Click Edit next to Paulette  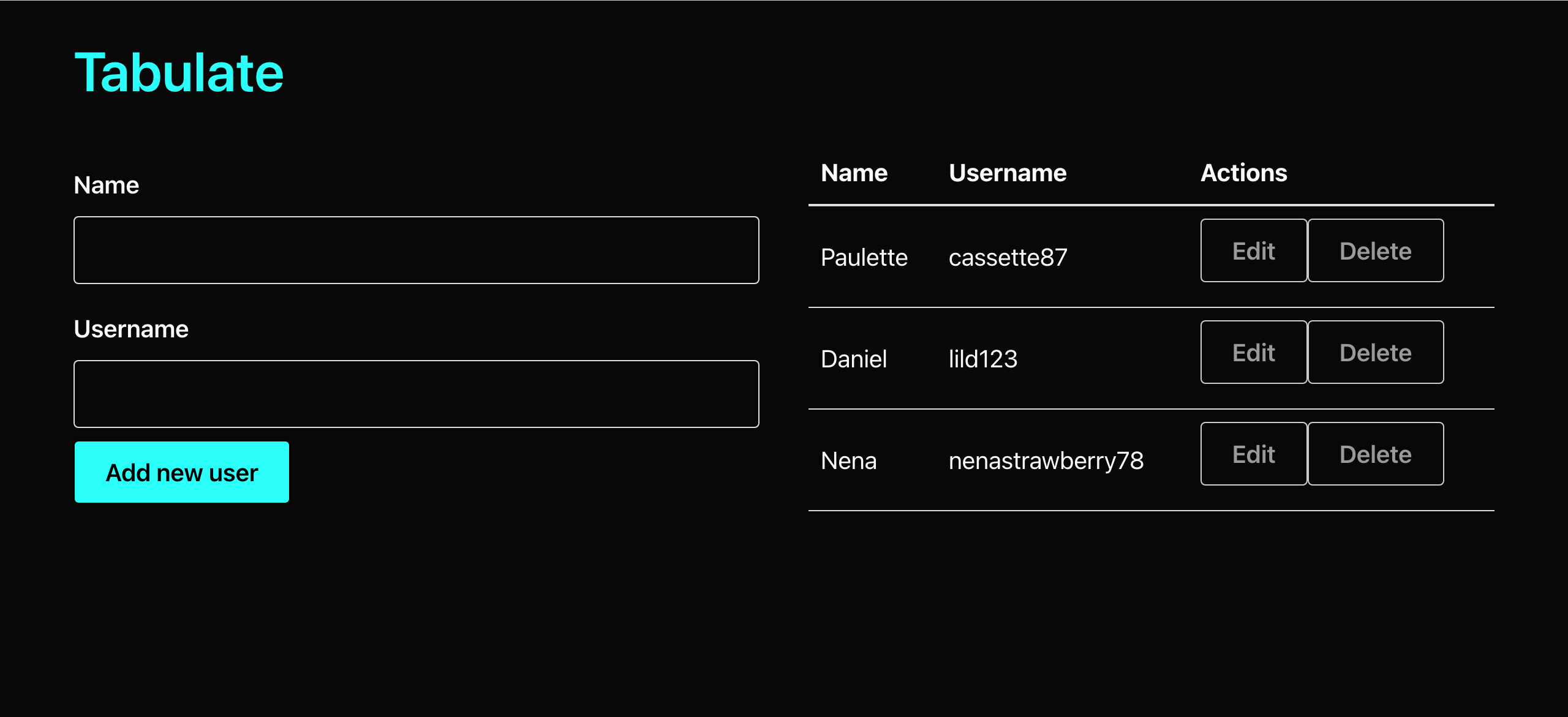[x=1253, y=250]
